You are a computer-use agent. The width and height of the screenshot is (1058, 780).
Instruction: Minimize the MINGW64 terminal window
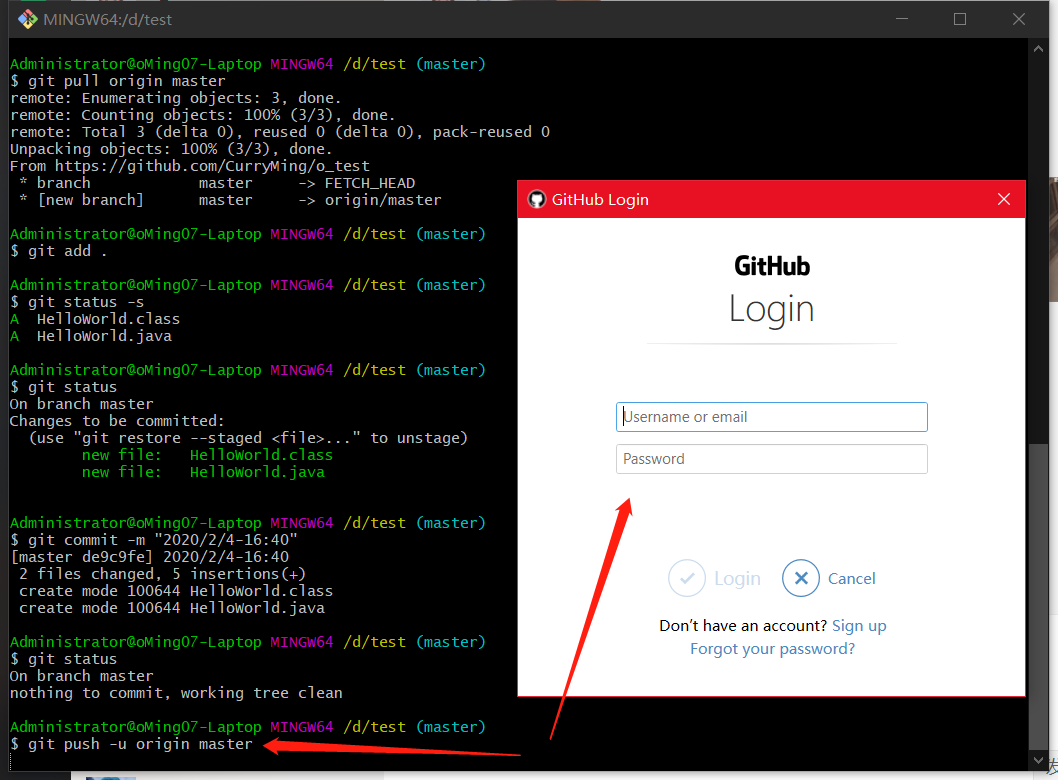pyautogui.click(x=901, y=19)
